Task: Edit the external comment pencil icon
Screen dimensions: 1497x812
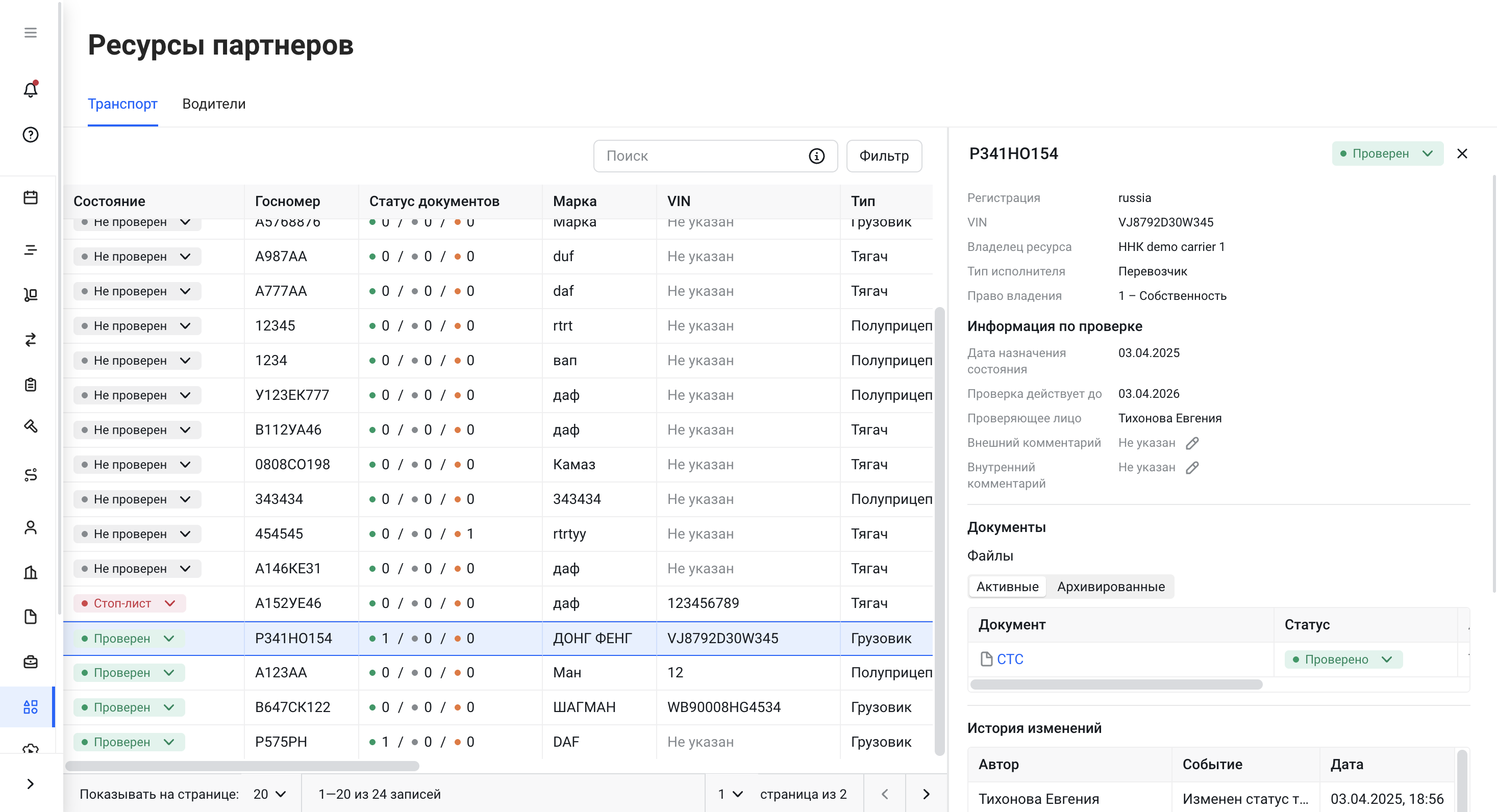Action: click(1192, 443)
